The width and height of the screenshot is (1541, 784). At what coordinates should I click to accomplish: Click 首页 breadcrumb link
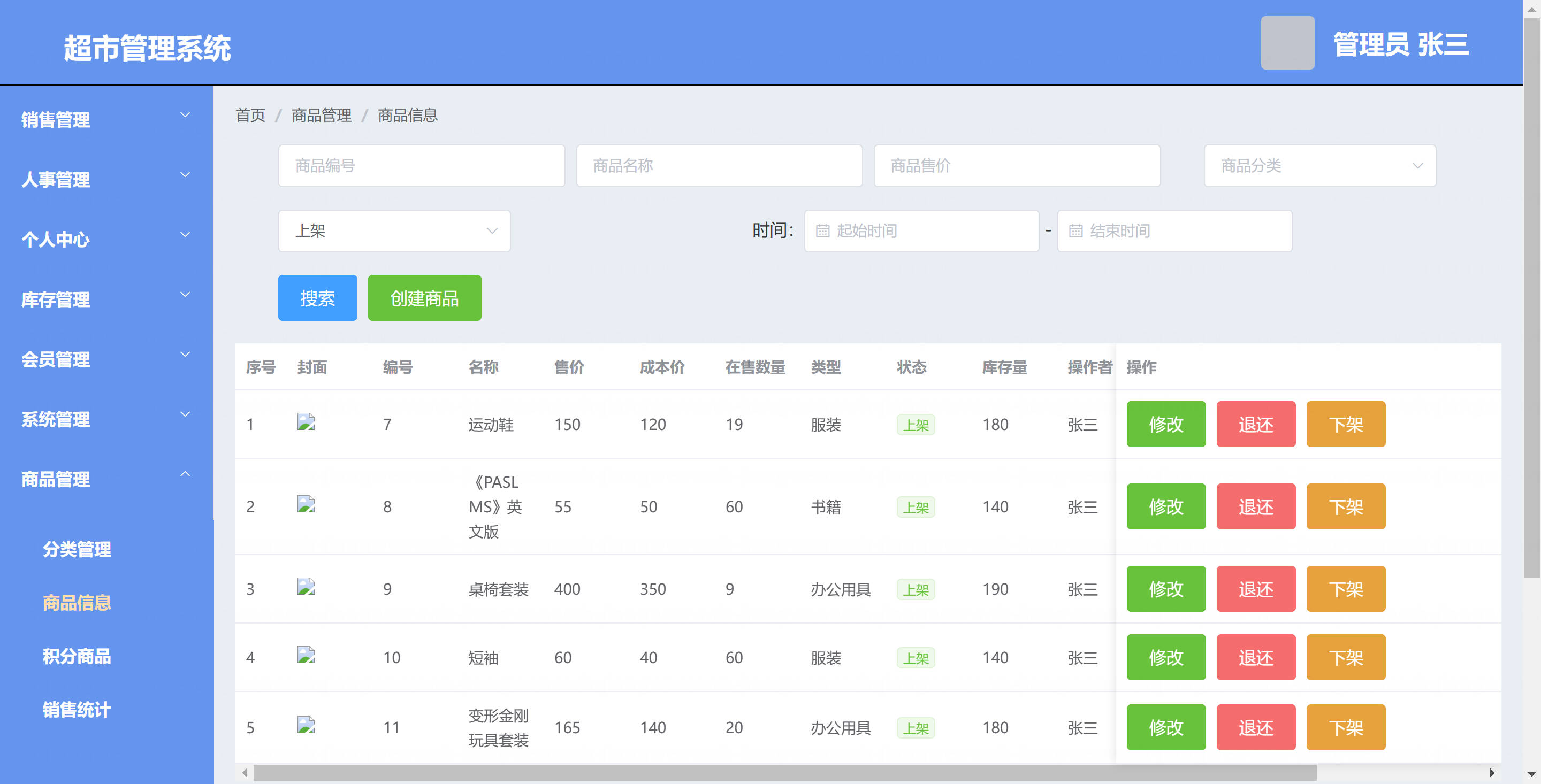coord(250,116)
